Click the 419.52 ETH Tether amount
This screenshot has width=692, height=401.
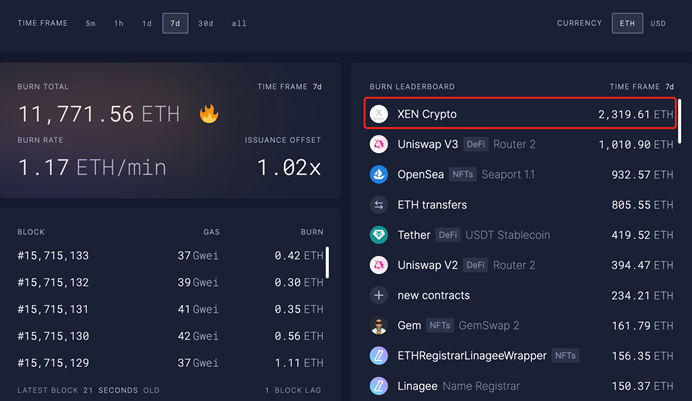[643, 235]
